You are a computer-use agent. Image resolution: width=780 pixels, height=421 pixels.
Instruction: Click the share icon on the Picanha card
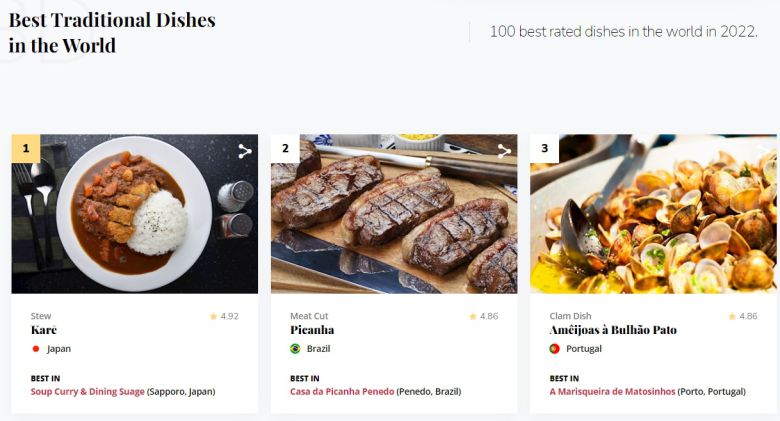(504, 151)
